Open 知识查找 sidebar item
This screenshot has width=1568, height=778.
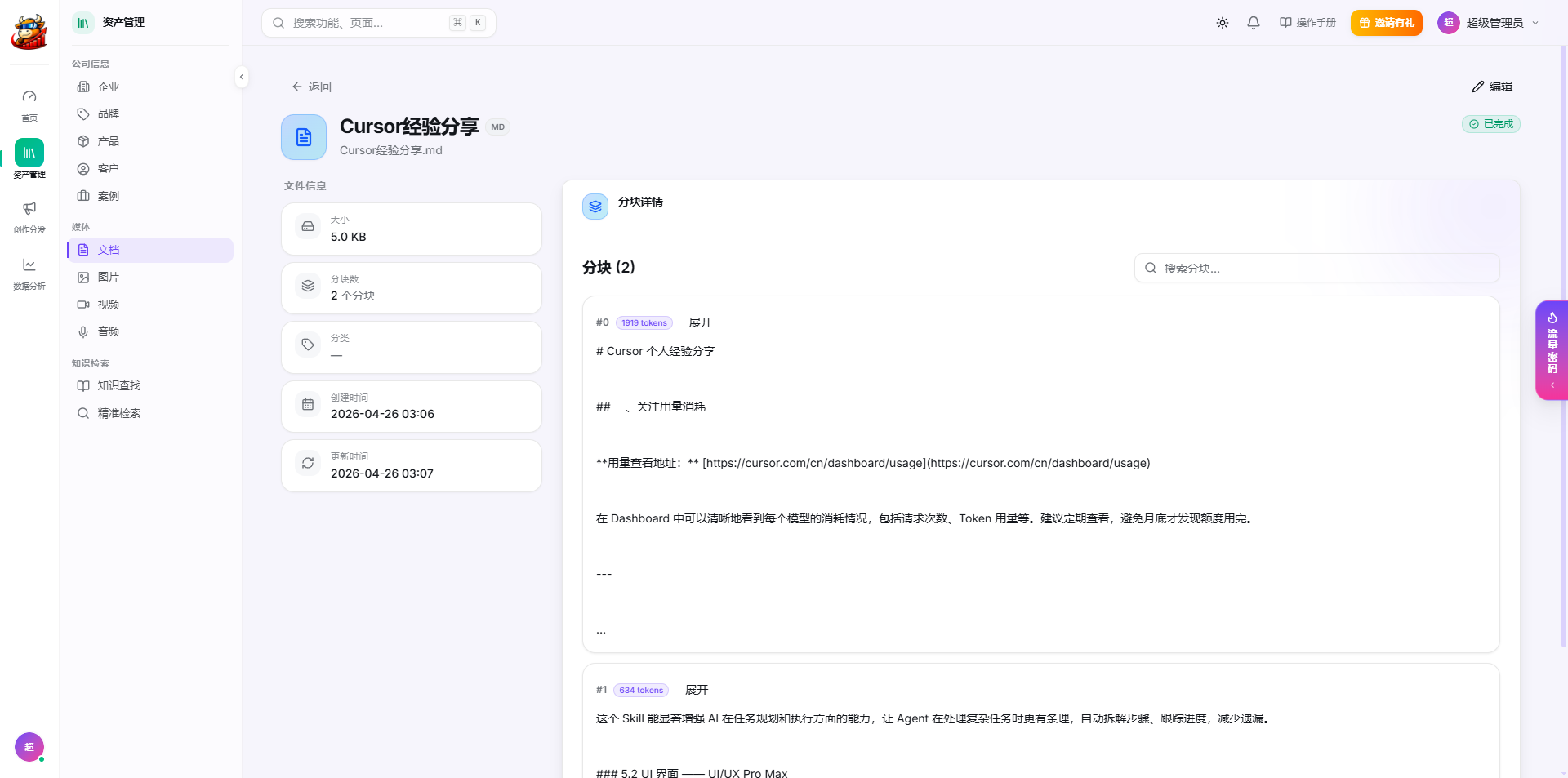coord(150,385)
